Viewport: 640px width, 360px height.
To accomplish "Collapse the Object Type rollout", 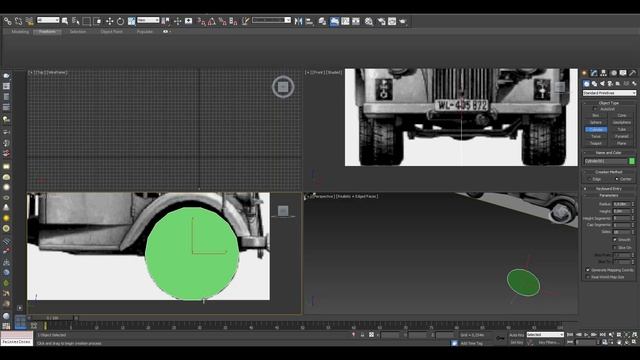I will [x=609, y=103].
